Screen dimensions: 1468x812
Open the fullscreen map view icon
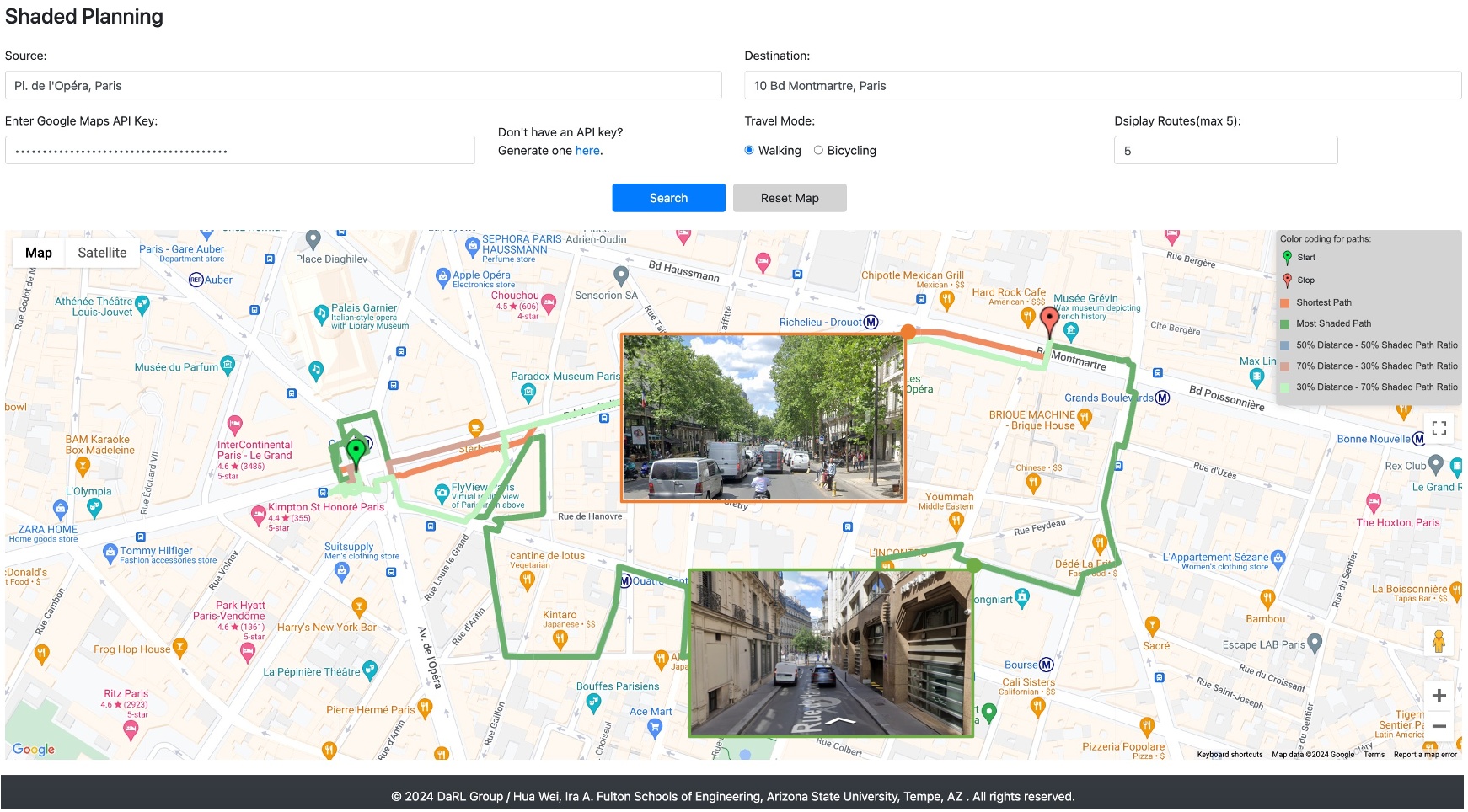(x=1441, y=428)
